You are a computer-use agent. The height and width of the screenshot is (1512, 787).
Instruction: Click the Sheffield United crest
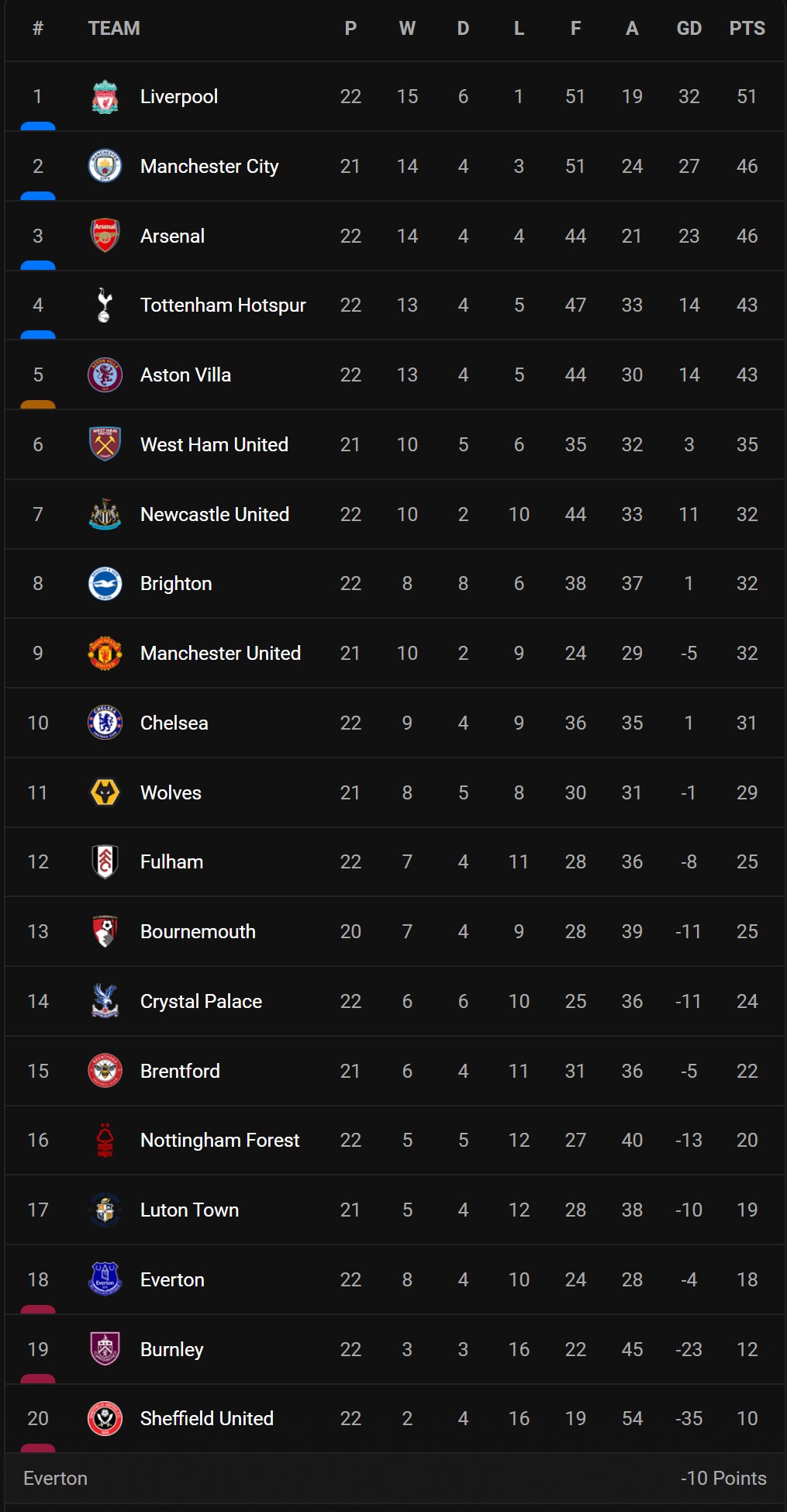105,1419
